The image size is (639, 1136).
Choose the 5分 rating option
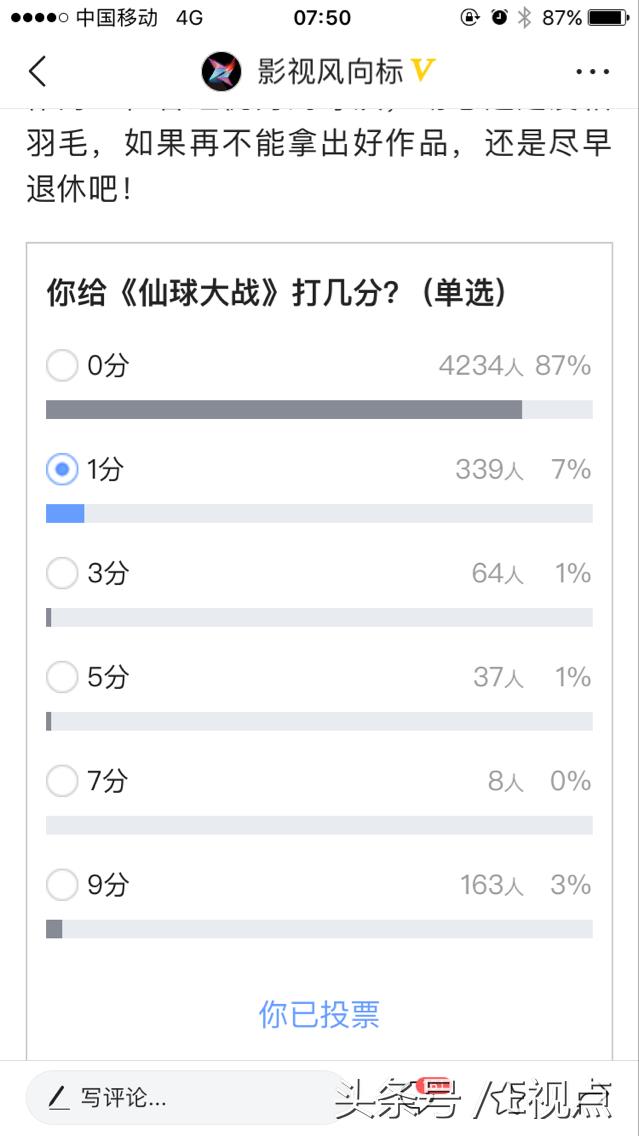point(62,677)
